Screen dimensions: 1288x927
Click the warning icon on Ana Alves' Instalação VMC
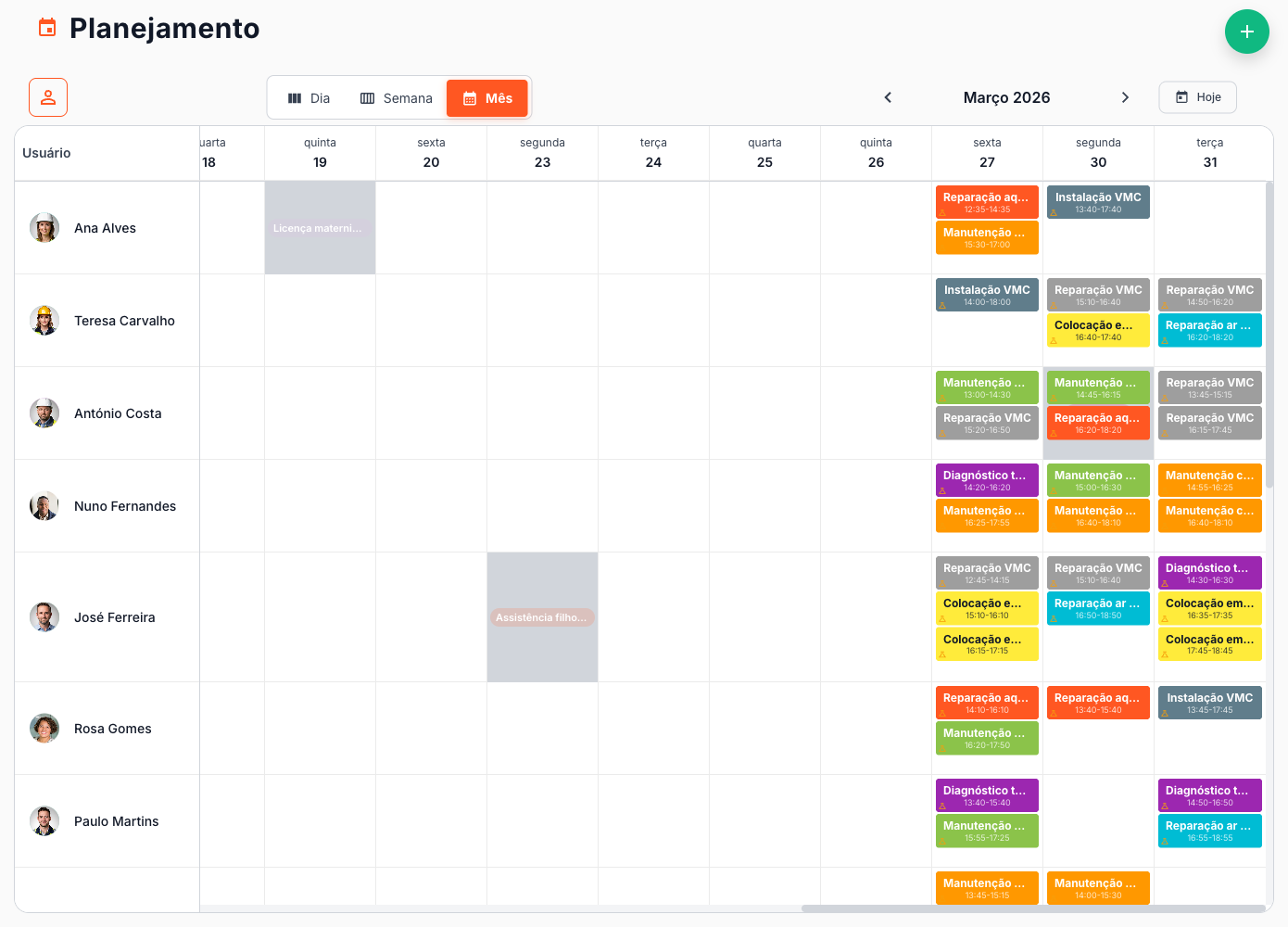[1054, 212]
